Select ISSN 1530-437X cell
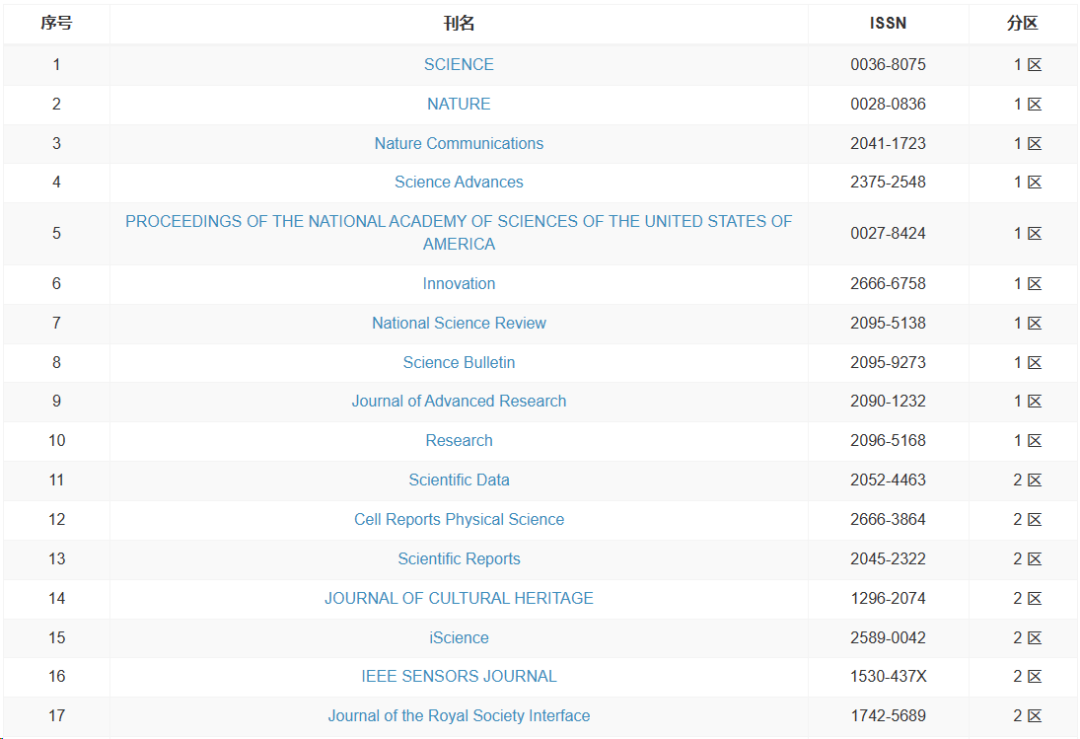This screenshot has width=1080, height=739. (888, 676)
